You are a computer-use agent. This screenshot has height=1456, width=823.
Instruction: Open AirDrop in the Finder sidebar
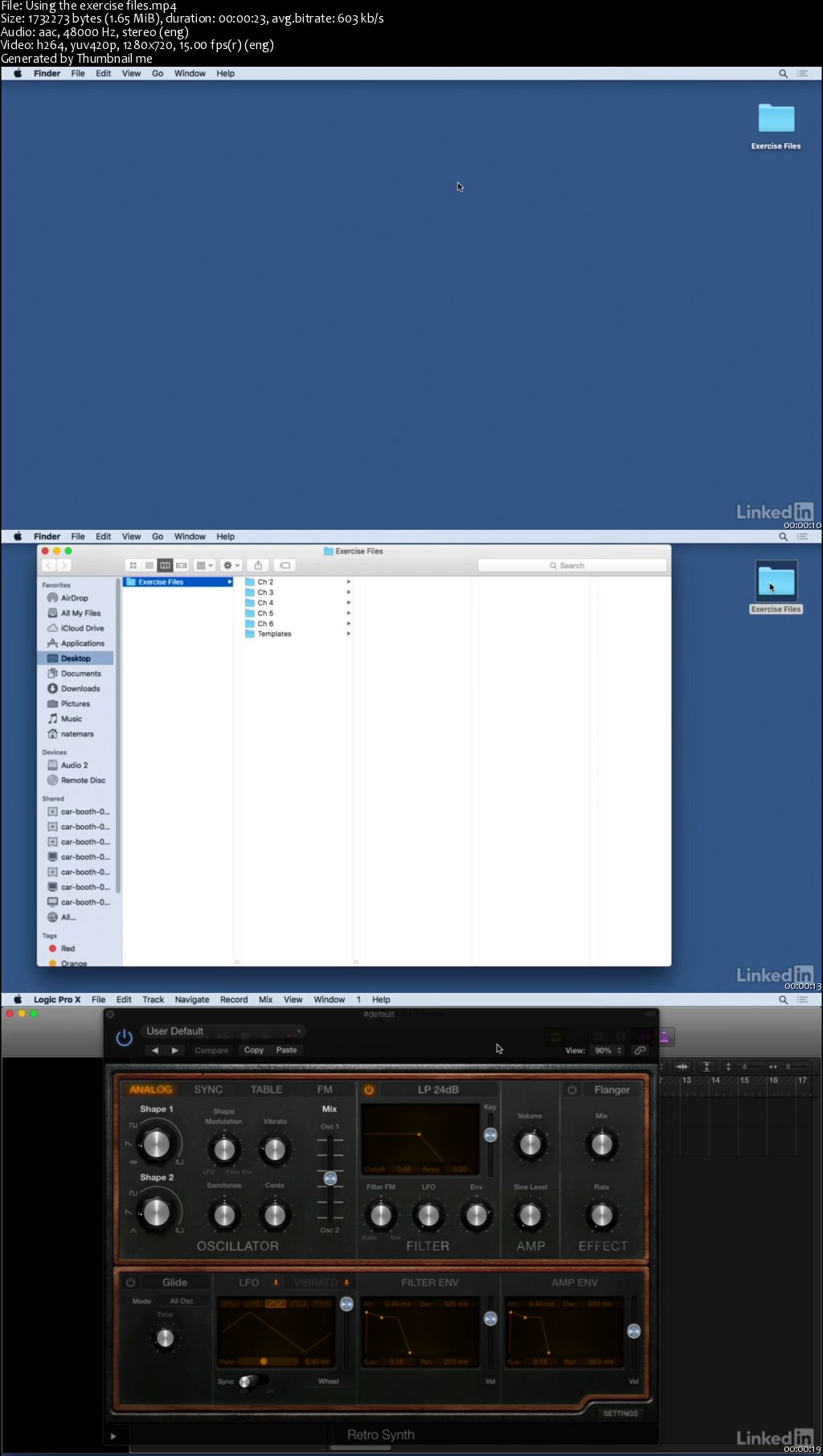pos(75,598)
